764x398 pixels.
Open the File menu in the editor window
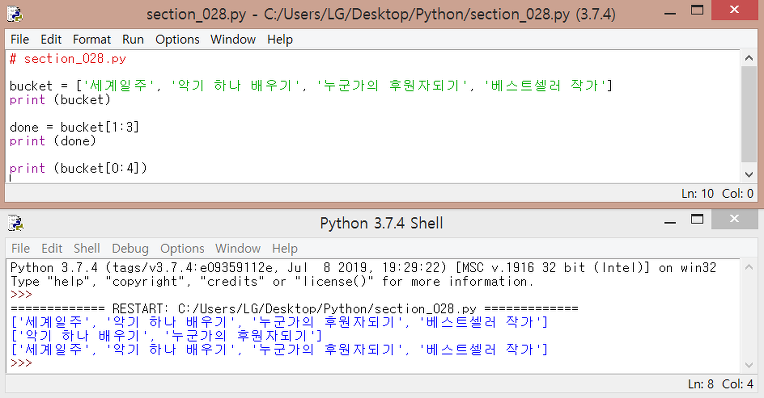19,39
